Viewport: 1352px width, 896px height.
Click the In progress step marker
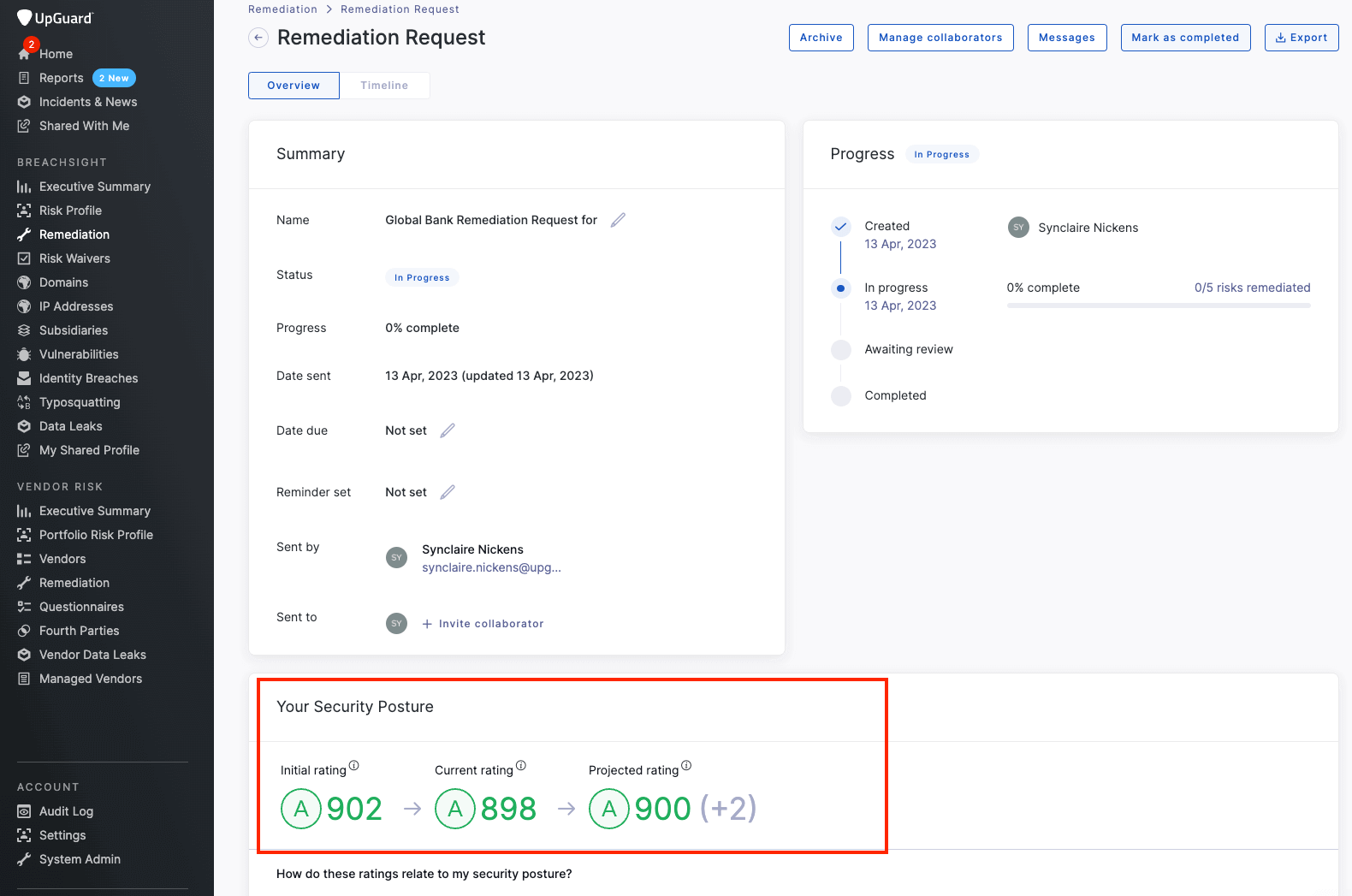(841, 288)
